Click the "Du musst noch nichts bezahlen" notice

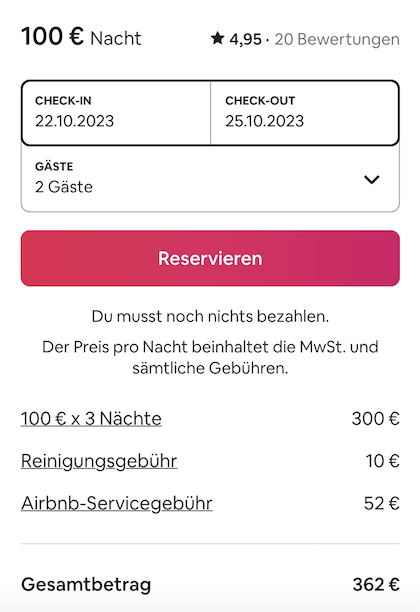click(210, 317)
